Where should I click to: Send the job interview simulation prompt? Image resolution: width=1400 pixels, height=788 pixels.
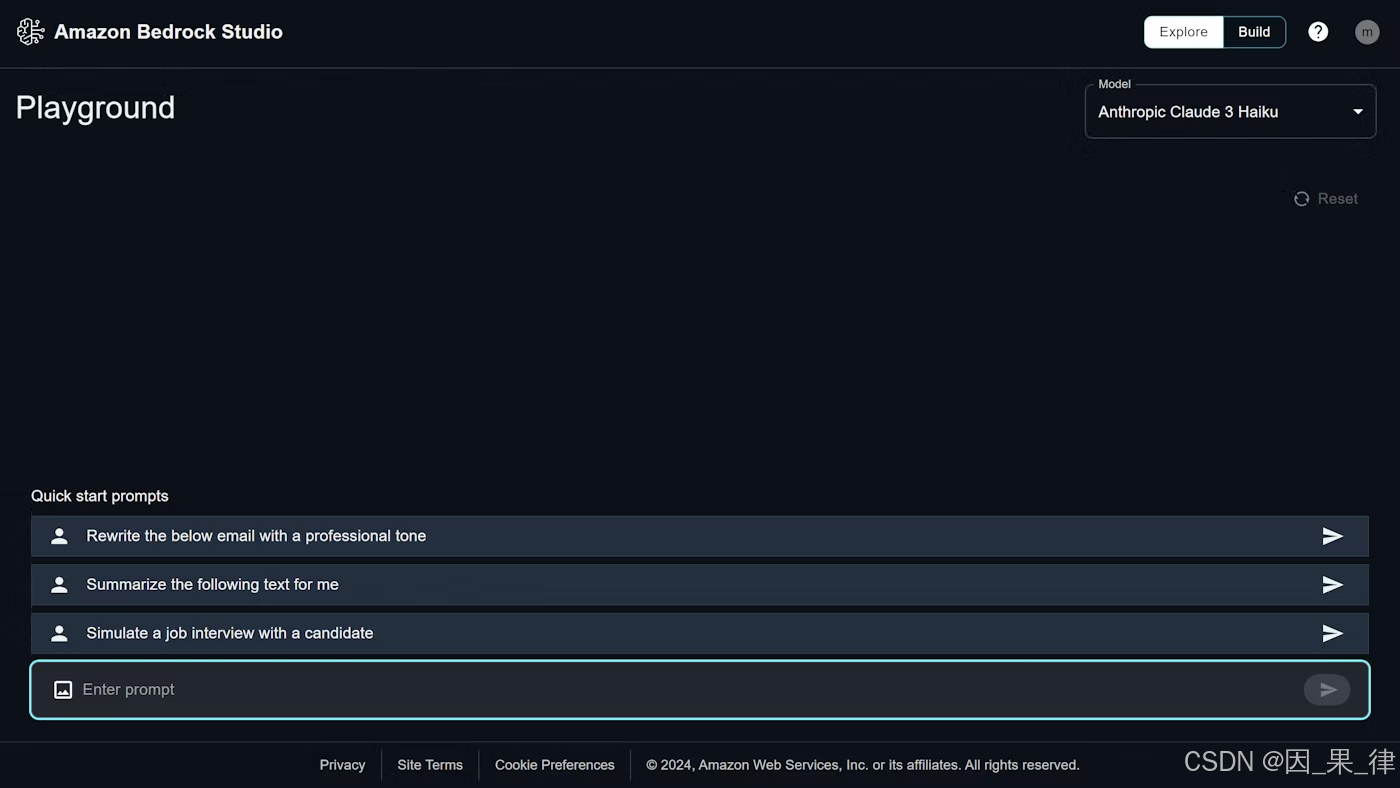(1332, 632)
